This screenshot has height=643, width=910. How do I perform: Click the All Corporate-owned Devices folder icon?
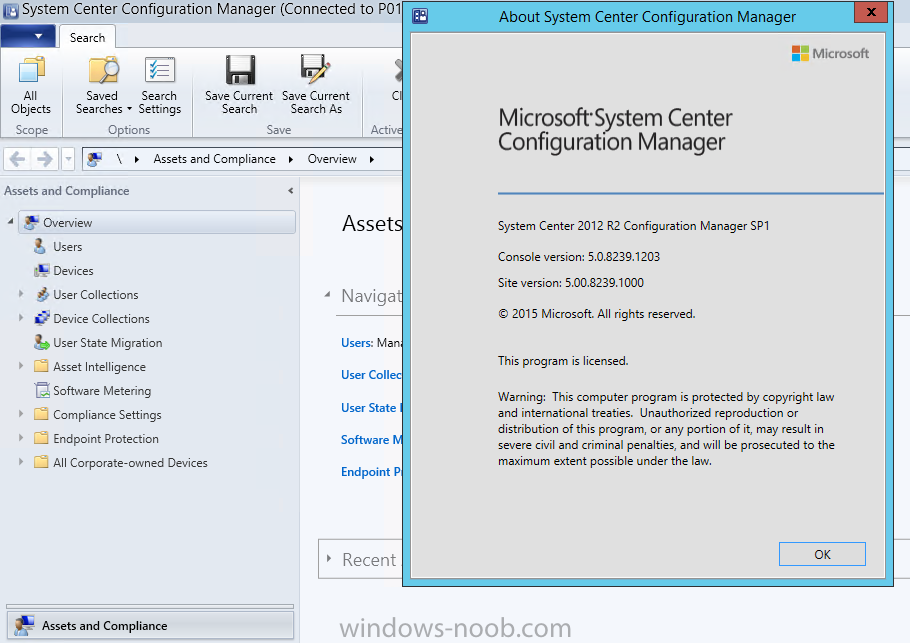pos(41,462)
